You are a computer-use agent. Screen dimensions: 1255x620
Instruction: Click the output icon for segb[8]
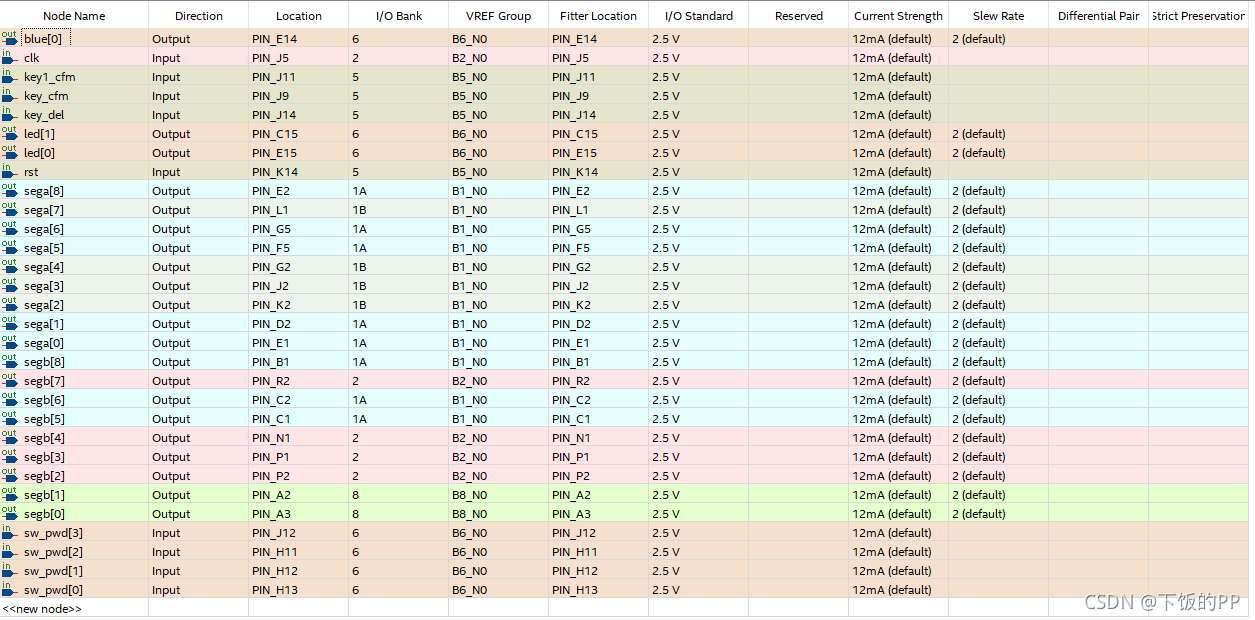[10, 362]
